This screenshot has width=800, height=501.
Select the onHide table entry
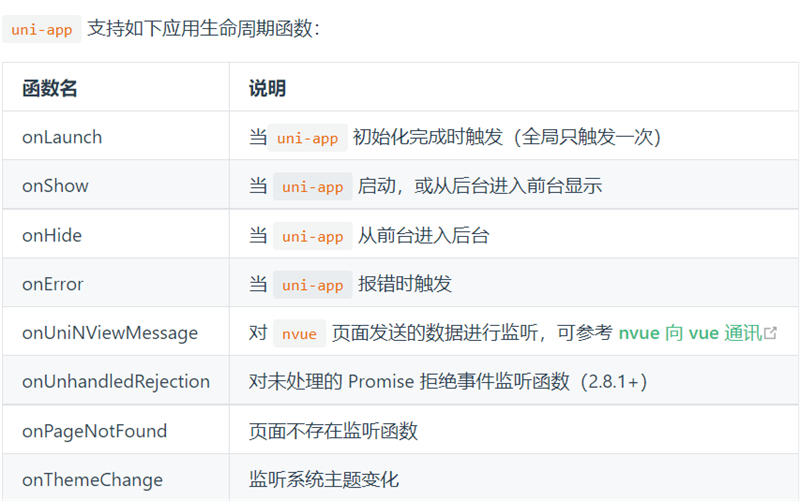52,235
